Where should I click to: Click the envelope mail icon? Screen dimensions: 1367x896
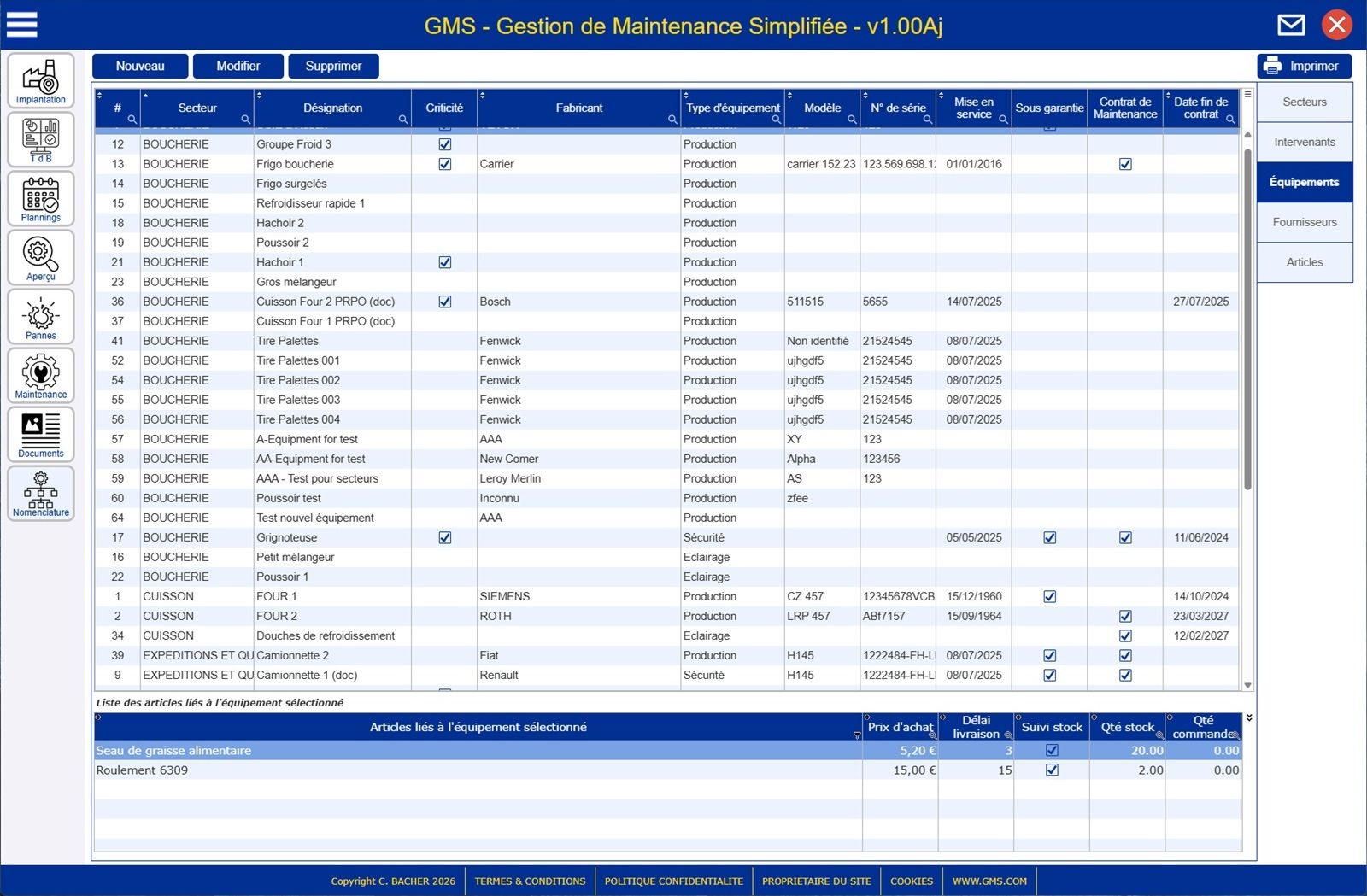pos(1291,25)
